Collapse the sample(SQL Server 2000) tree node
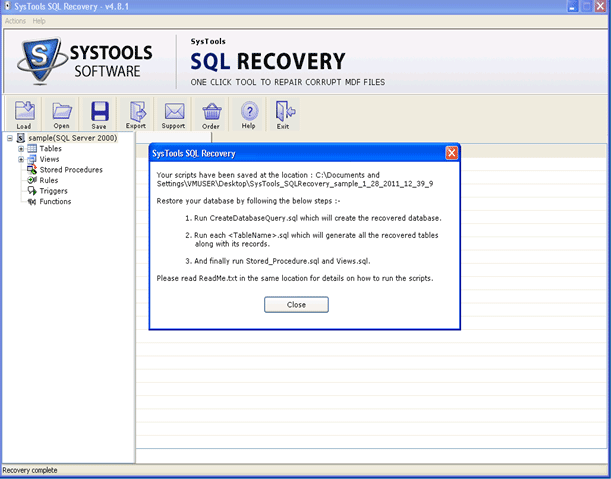 (9, 138)
